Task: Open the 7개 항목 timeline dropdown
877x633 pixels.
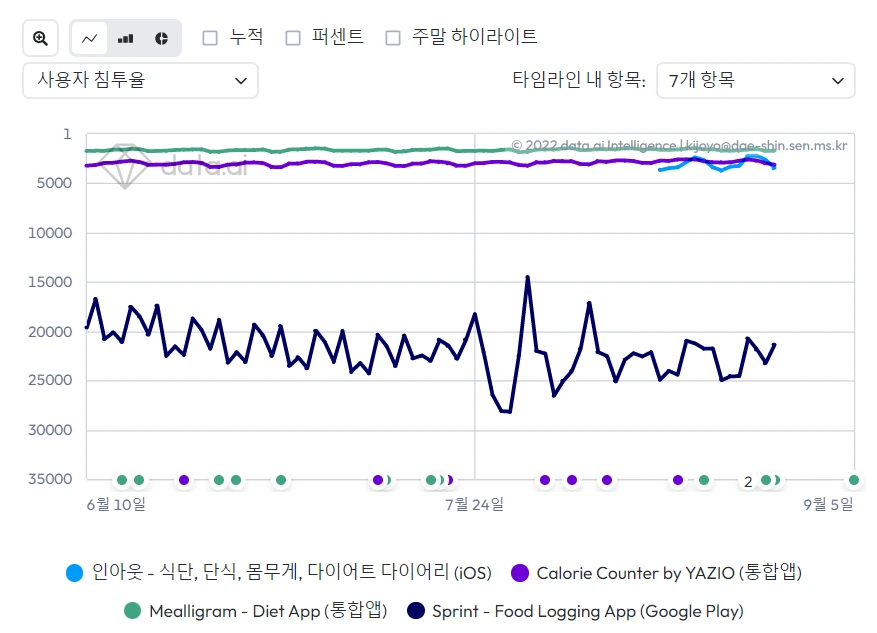Action: (755, 80)
